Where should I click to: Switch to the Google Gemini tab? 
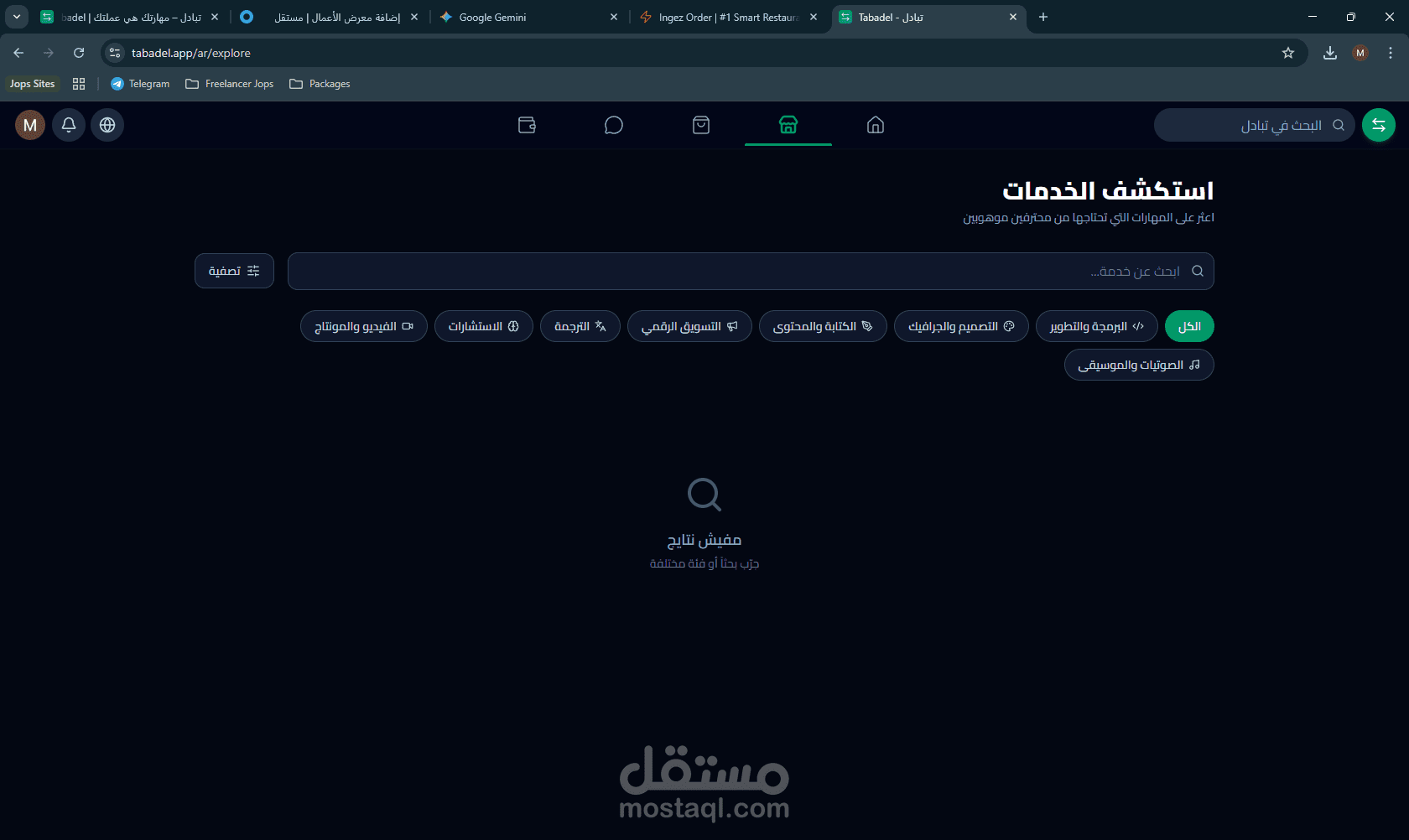coord(529,17)
